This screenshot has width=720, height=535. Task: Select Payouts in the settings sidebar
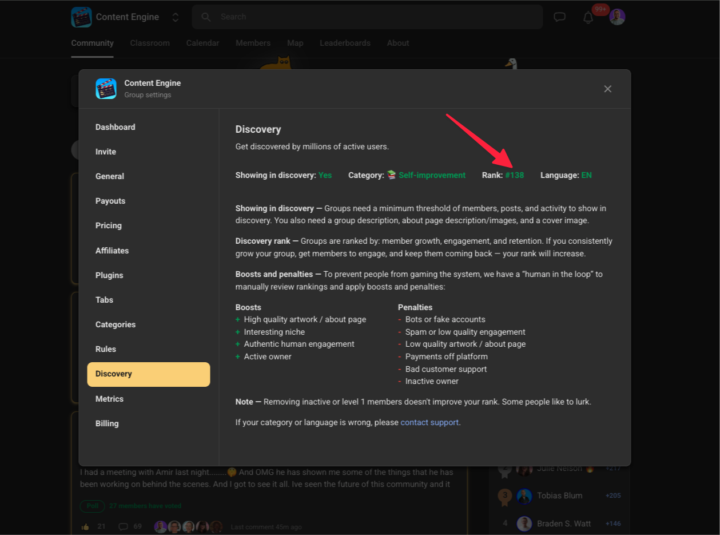tap(110, 201)
